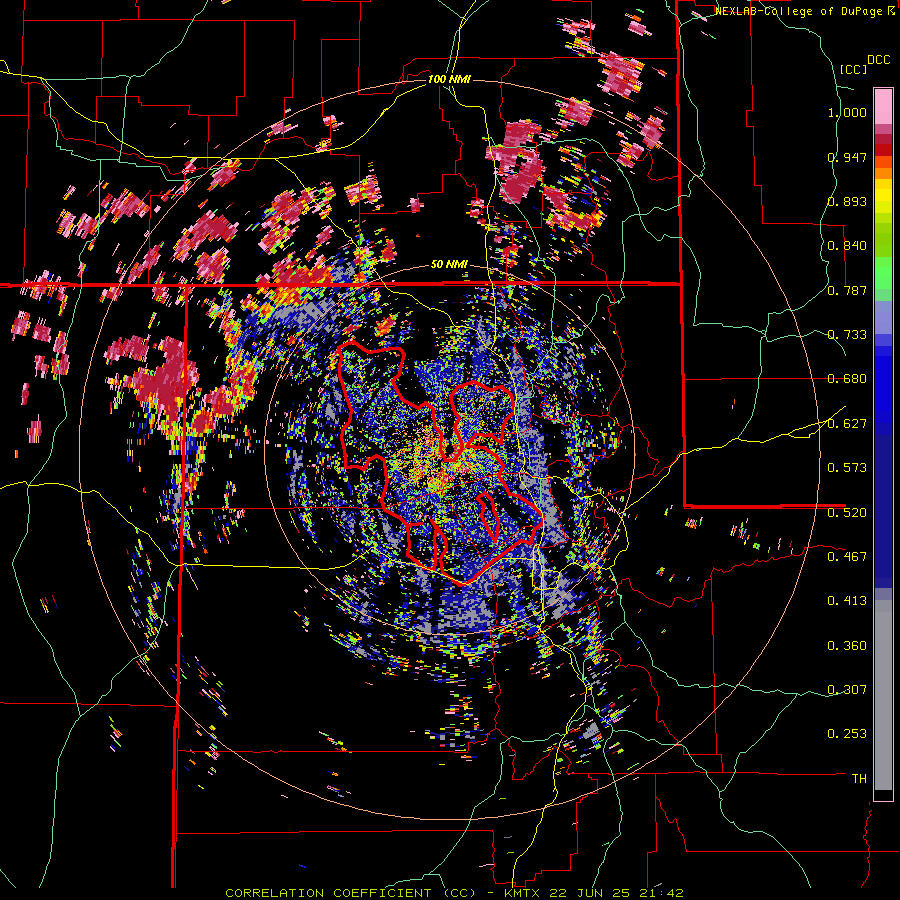Select the 0.947 legend value
Screen dimensions: 900x900
tap(847, 157)
